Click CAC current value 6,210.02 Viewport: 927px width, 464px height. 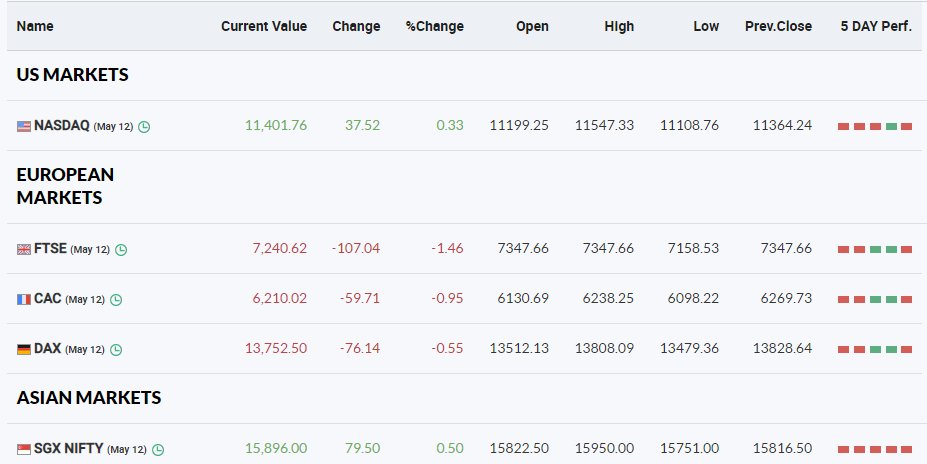[280, 298]
